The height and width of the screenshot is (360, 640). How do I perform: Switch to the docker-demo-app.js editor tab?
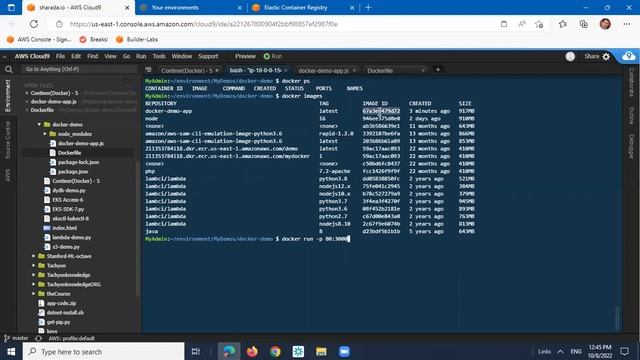pyautogui.click(x=323, y=71)
